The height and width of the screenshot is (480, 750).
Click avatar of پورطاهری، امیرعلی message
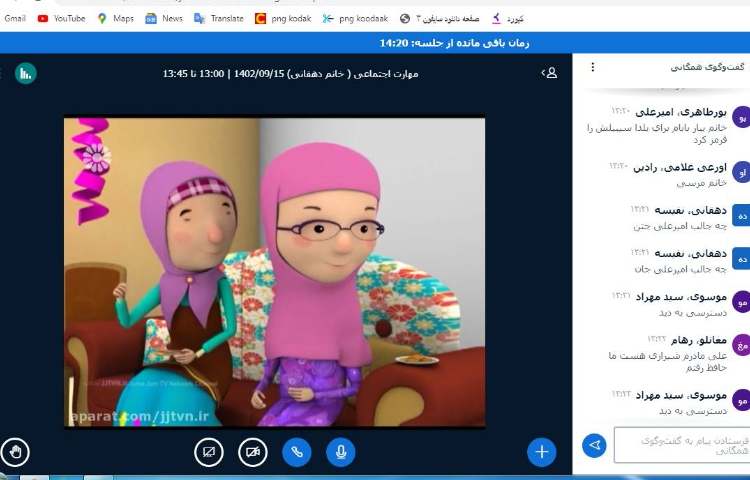coord(741,117)
